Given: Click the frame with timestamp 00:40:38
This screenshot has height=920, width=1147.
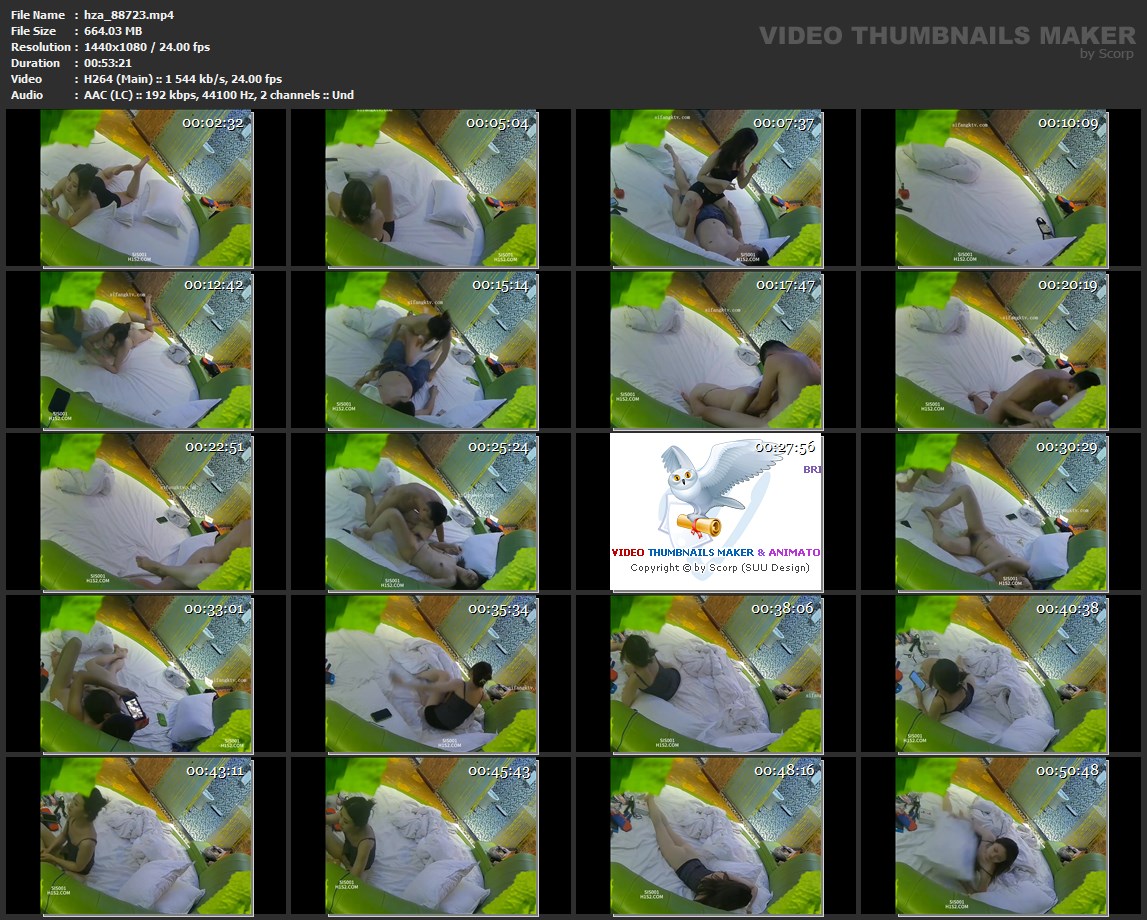Looking at the screenshot, I should tap(1001, 674).
